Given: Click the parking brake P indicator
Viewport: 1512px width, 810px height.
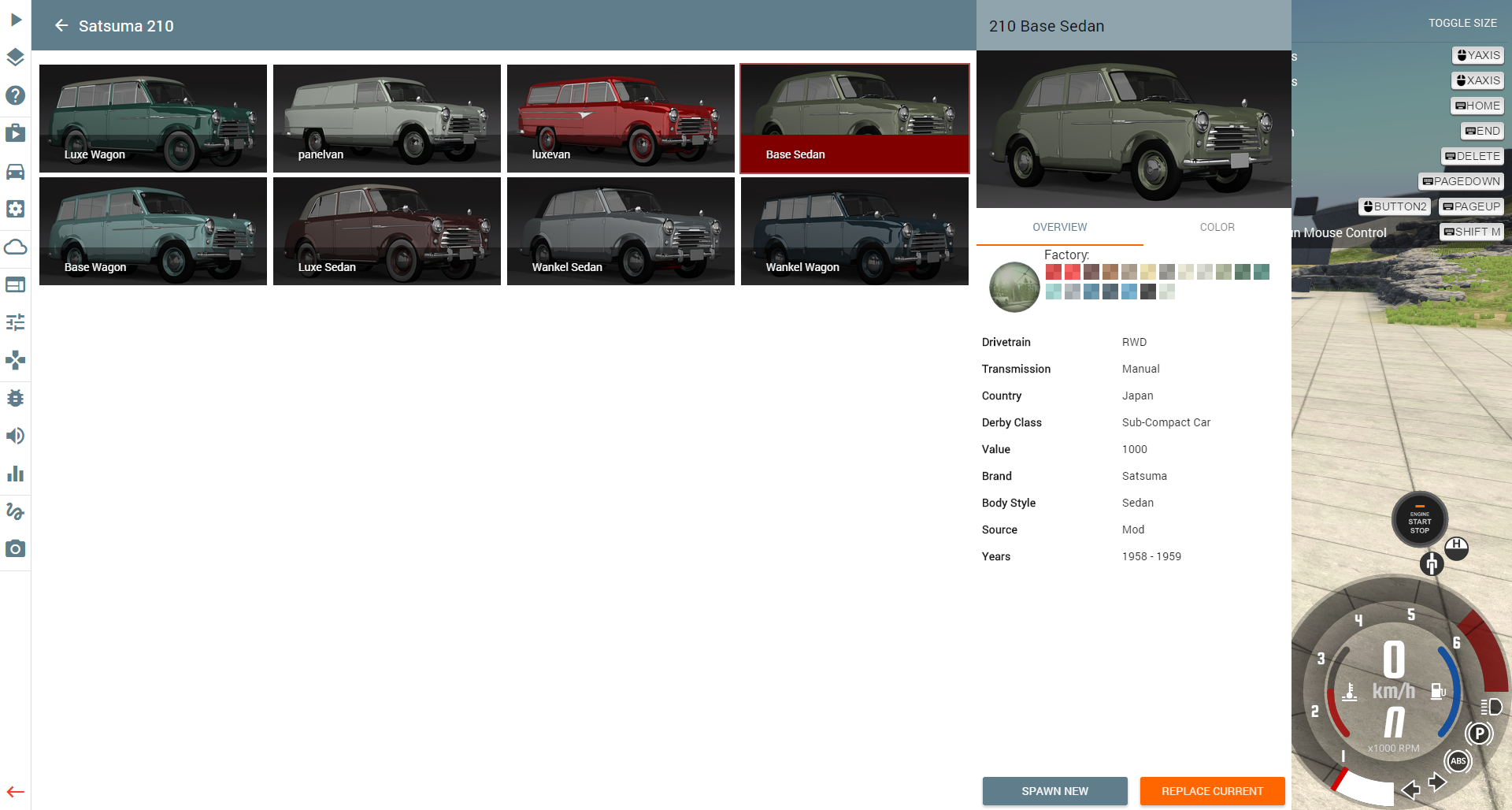Looking at the screenshot, I should pyautogui.click(x=1480, y=734).
